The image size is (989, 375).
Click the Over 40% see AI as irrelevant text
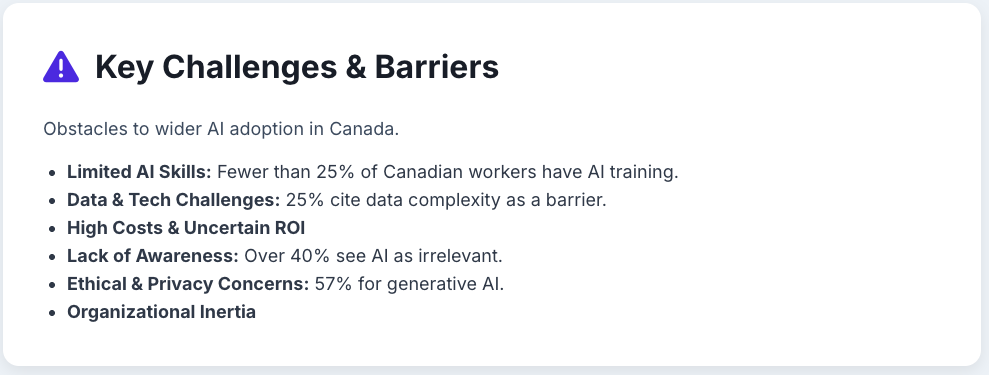(373, 256)
